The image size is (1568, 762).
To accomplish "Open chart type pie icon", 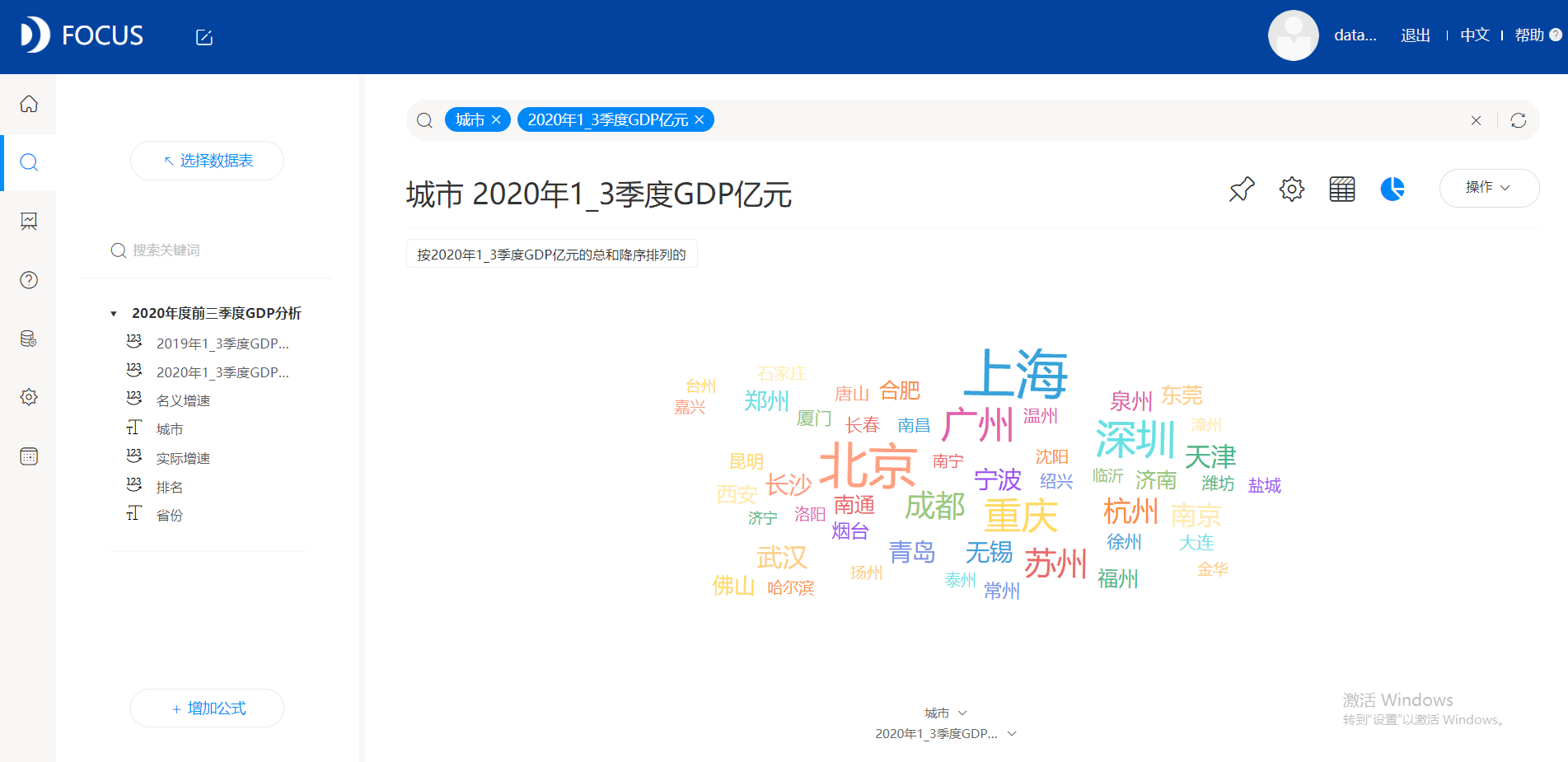I will point(1392,189).
